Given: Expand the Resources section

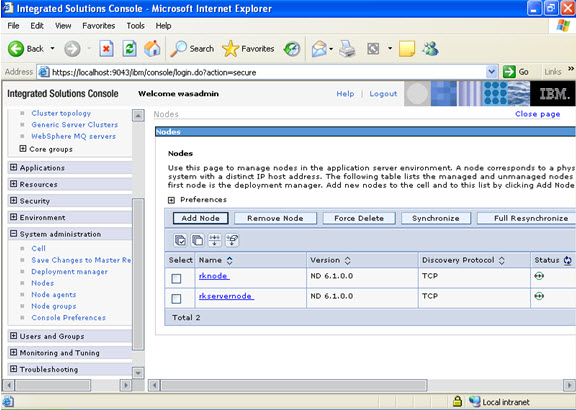Looking at the screenshot, I should [14, 184].
